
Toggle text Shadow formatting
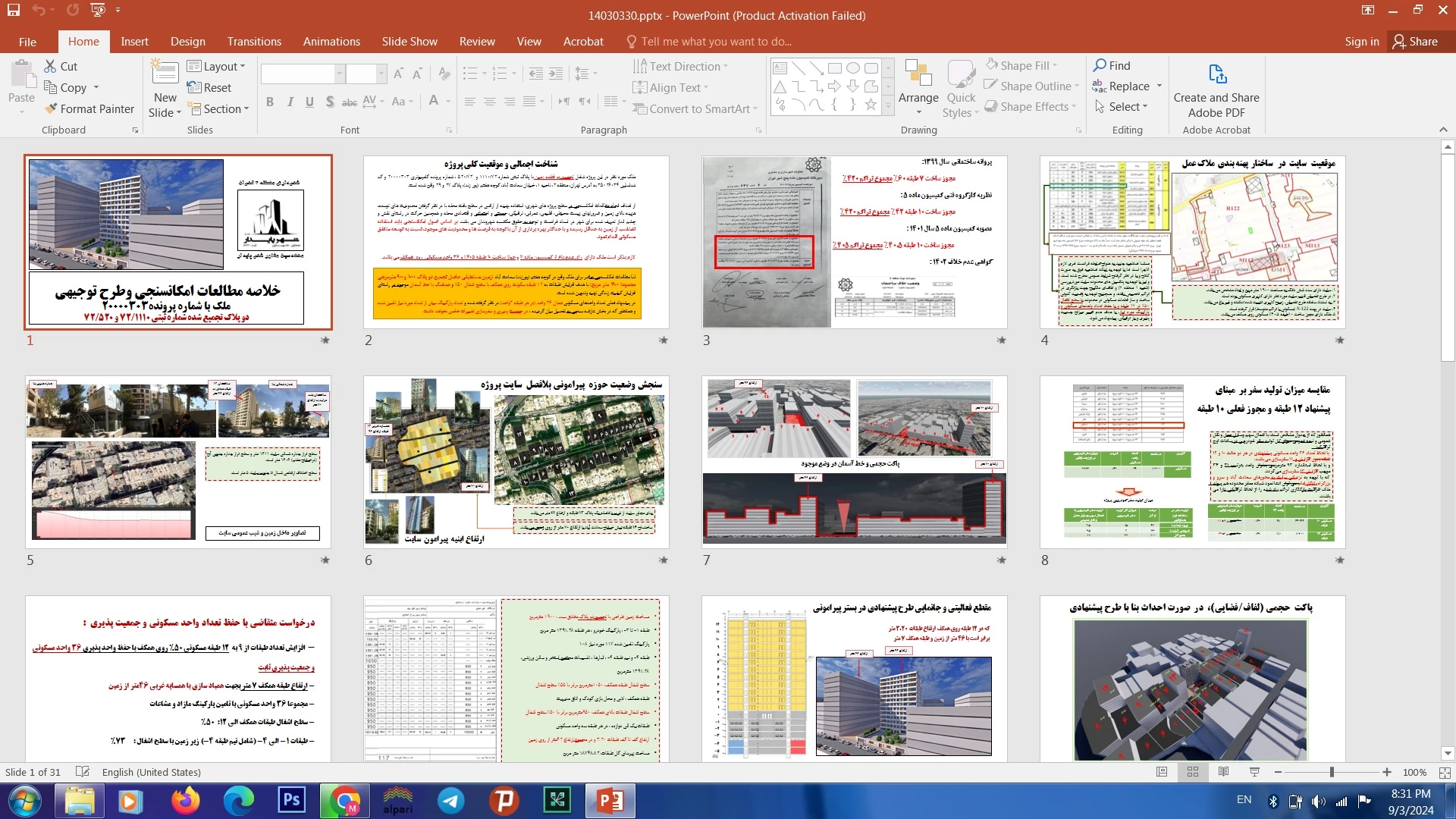pyautogui.click(x=329, y=101)
